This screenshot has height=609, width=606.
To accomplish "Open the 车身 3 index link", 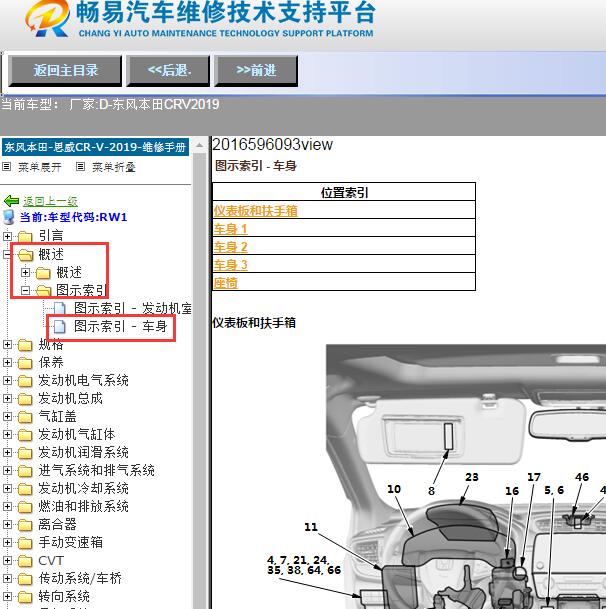I will pos(230,265).
